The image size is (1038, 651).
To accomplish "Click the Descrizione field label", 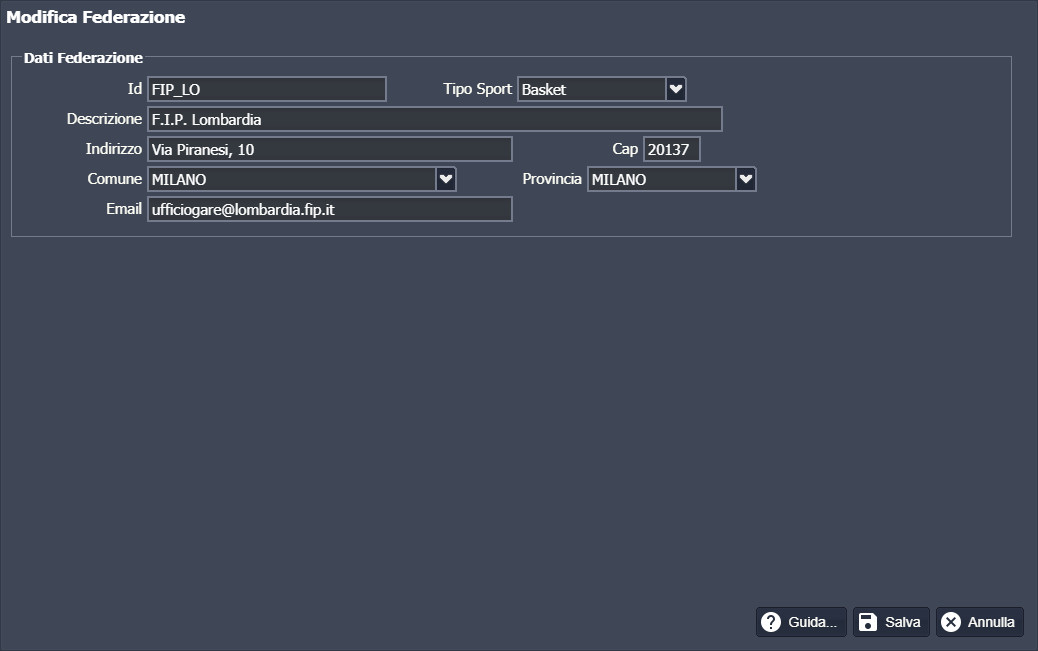I will pyautogui.click(x=104, y=119).
